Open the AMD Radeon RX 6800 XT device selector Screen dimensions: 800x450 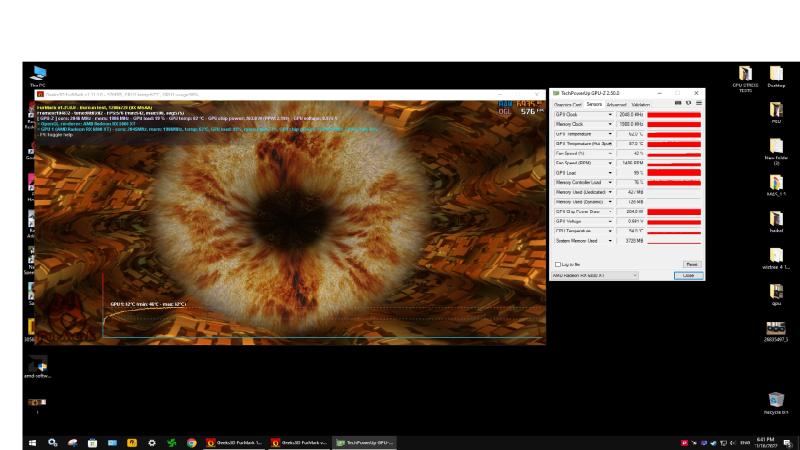click(595, 275)
